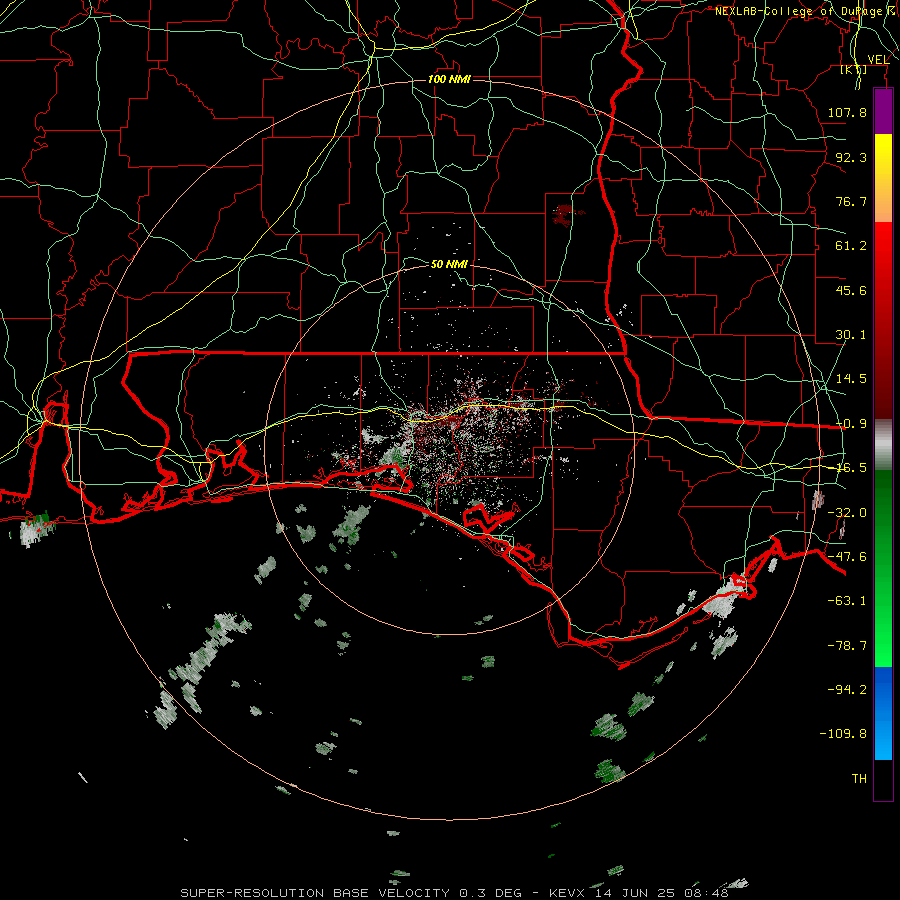
Task: Select the purple segment of velocity color bar
Action: pos(883,111)
